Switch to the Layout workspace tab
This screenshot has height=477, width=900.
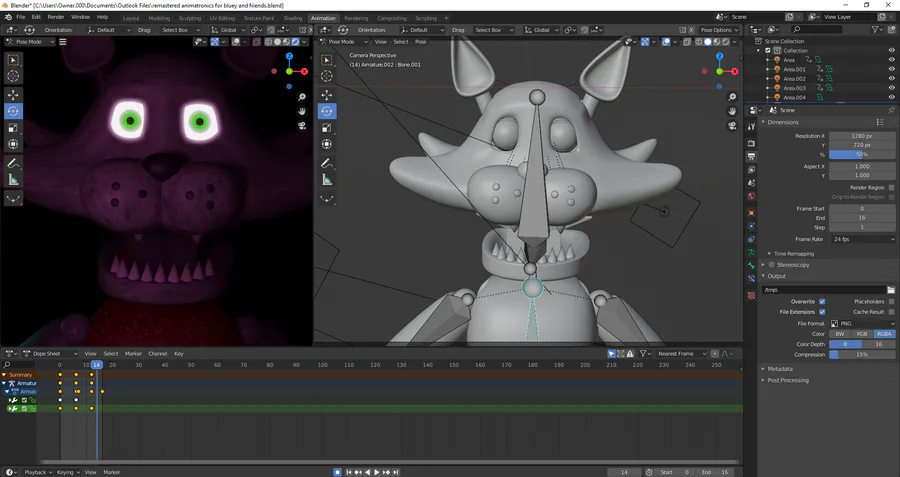[x=131, y=18]
